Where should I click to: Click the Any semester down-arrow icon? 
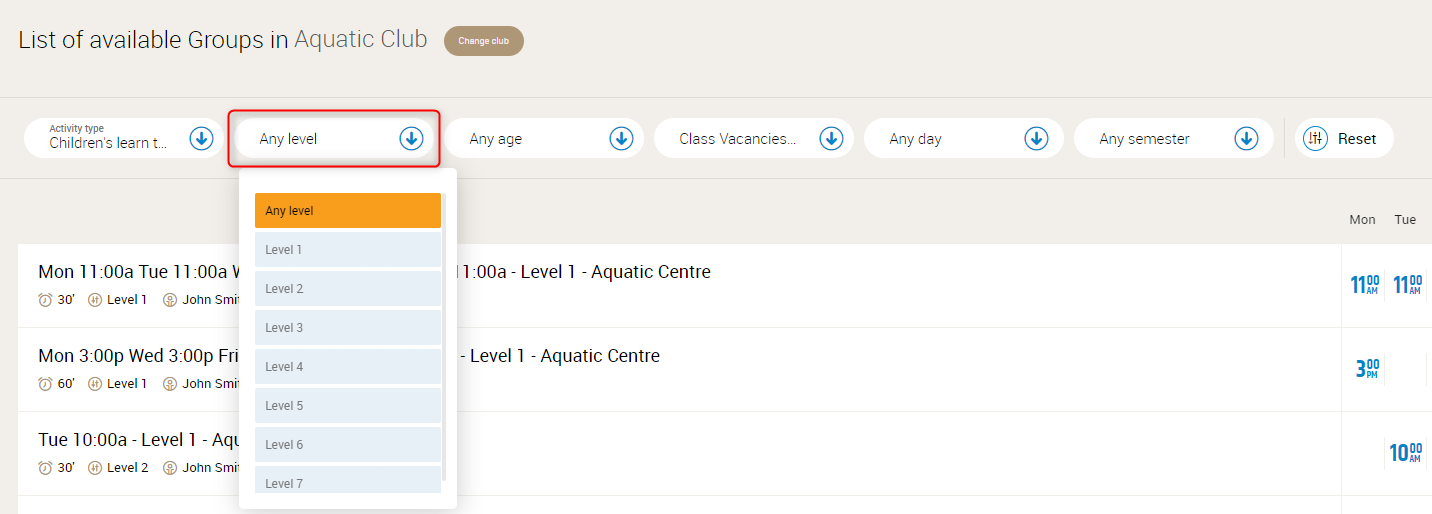pyautogui.click(x=1246, y=139)
